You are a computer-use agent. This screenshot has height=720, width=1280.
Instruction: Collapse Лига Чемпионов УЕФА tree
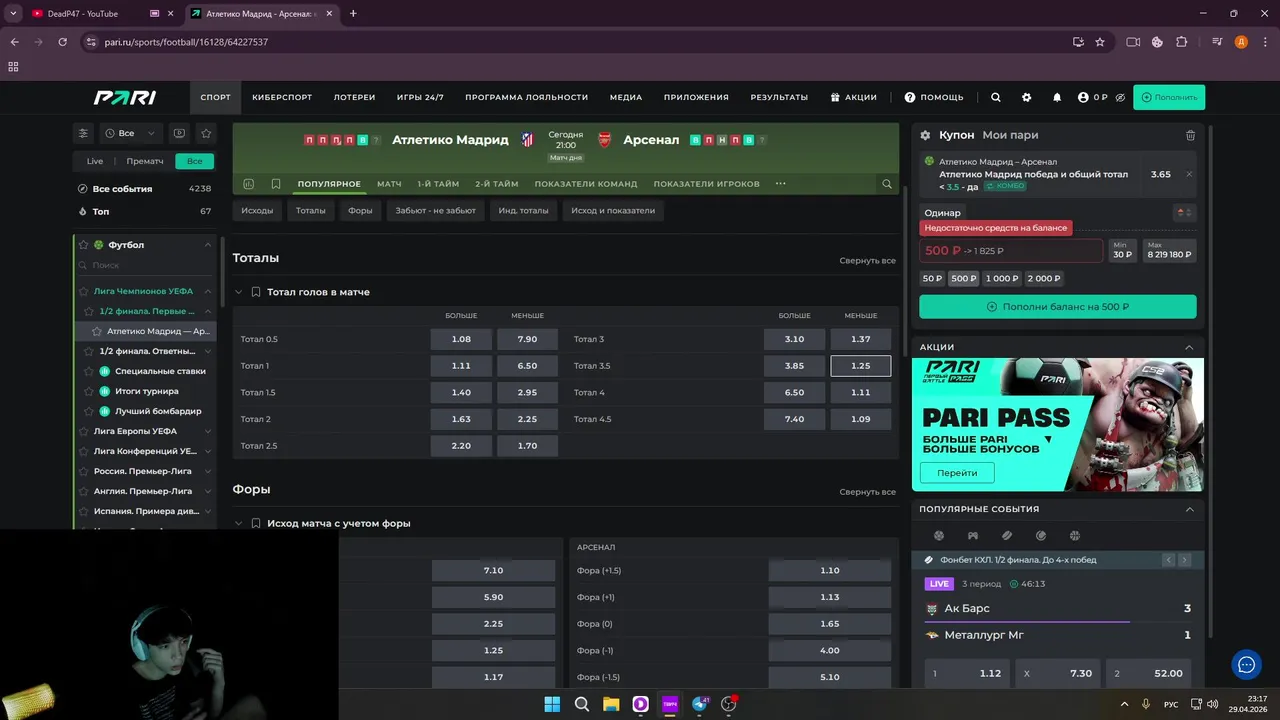pyautogui.click(x=208, y=291)
